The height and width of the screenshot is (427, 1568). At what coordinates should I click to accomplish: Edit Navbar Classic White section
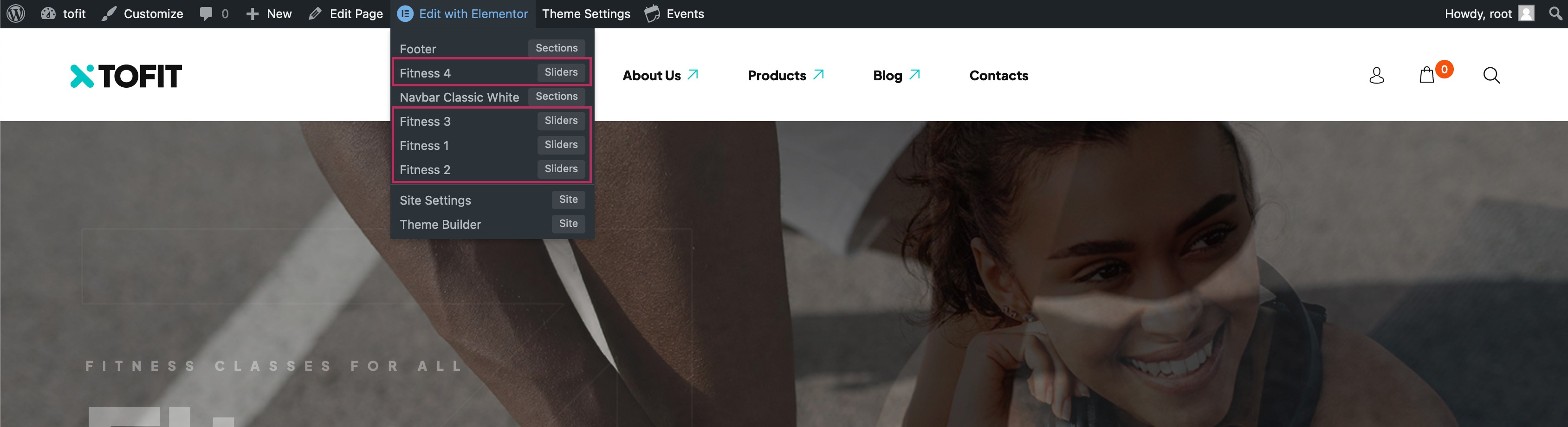[492, 97]
